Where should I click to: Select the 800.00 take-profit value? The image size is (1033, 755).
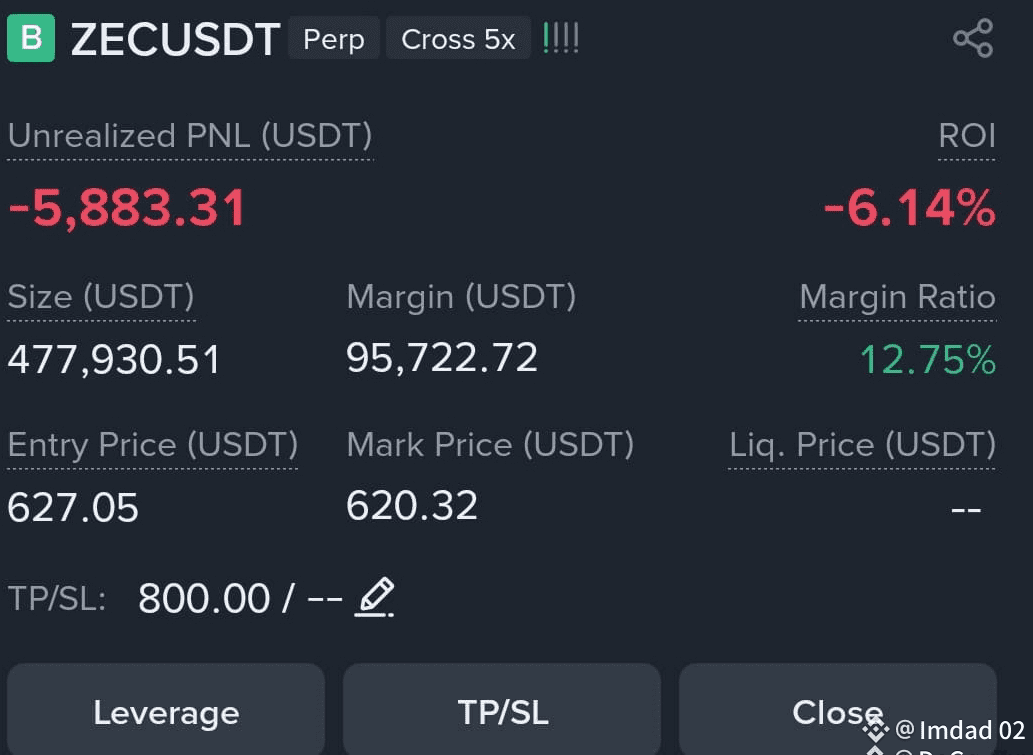tap(204, 598)
